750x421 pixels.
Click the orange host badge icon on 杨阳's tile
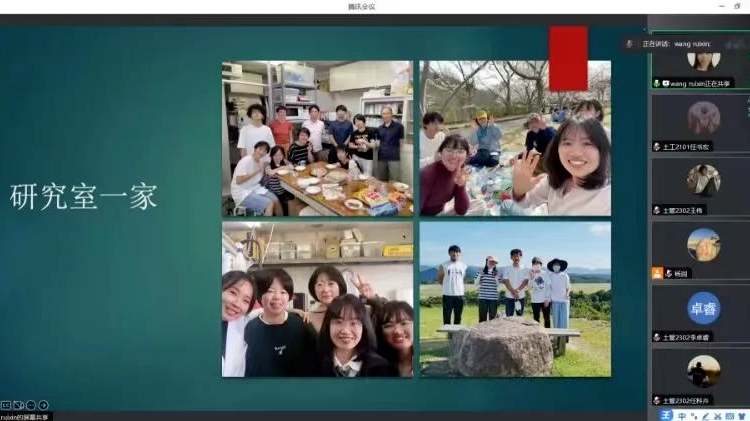[657, 273]
